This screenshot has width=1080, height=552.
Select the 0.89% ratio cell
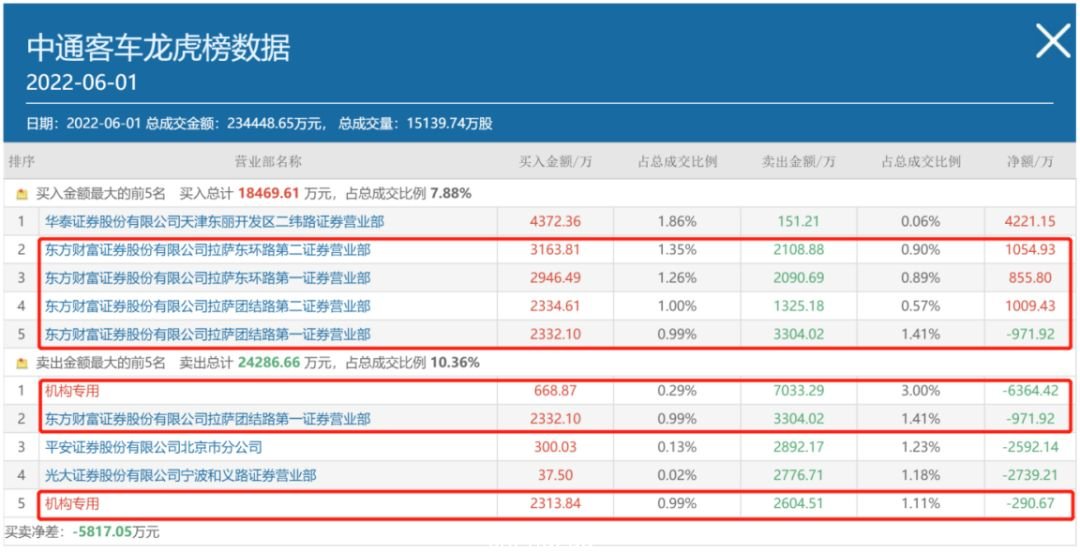point(921,278)
